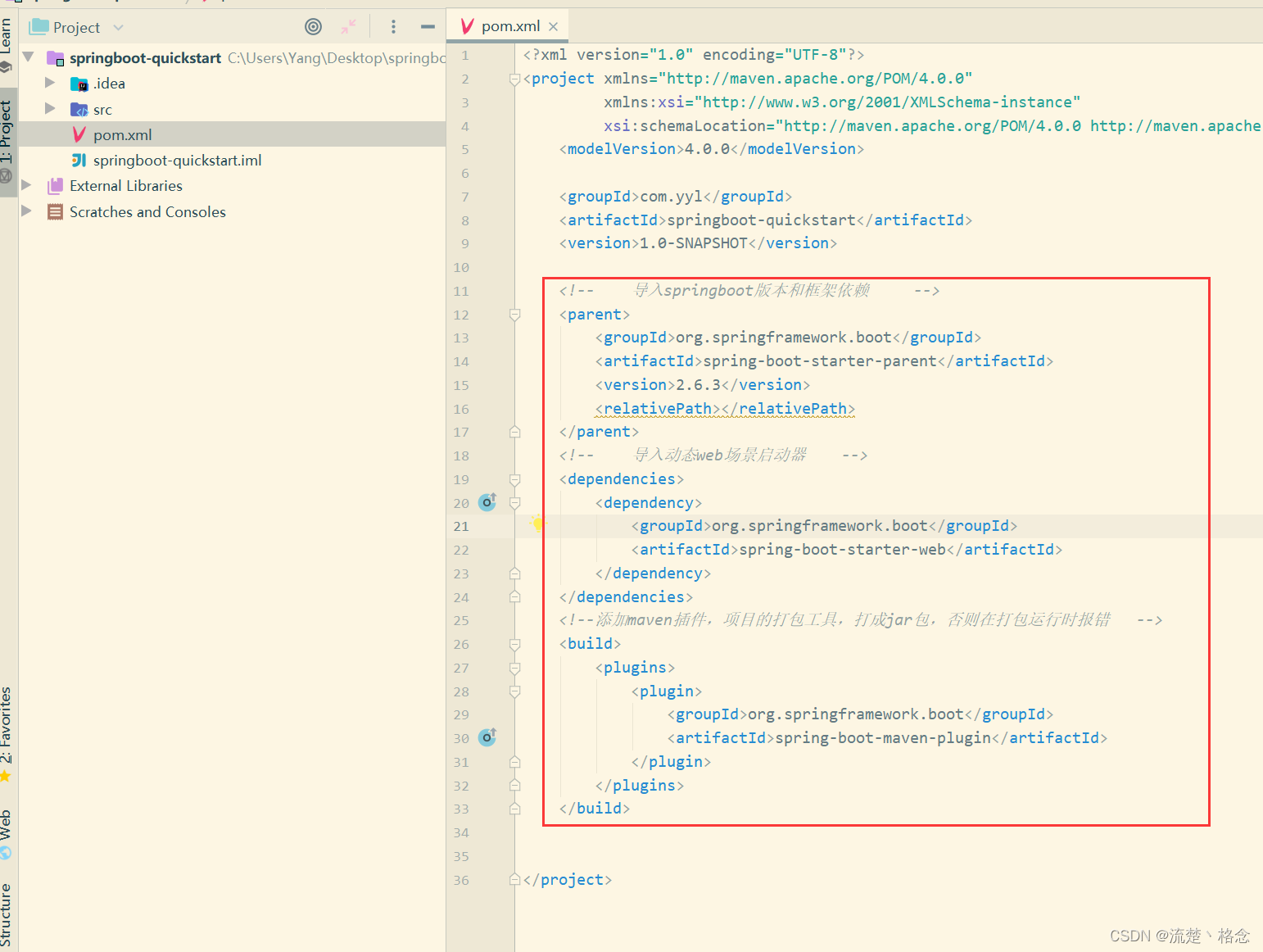Open Project panel options (three dots)

tap(393, 27)
